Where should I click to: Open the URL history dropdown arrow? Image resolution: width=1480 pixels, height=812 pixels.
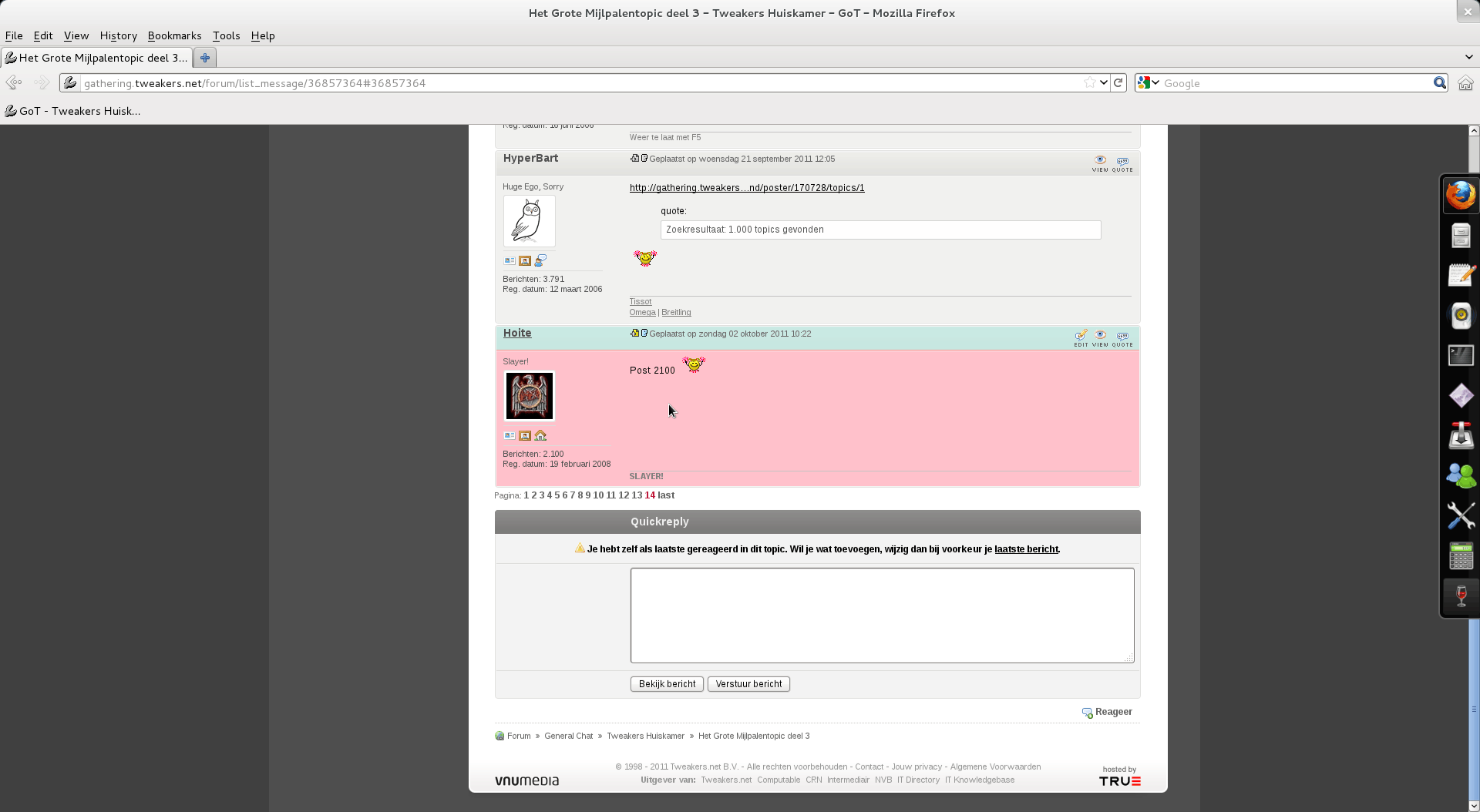coord(1104,82)
